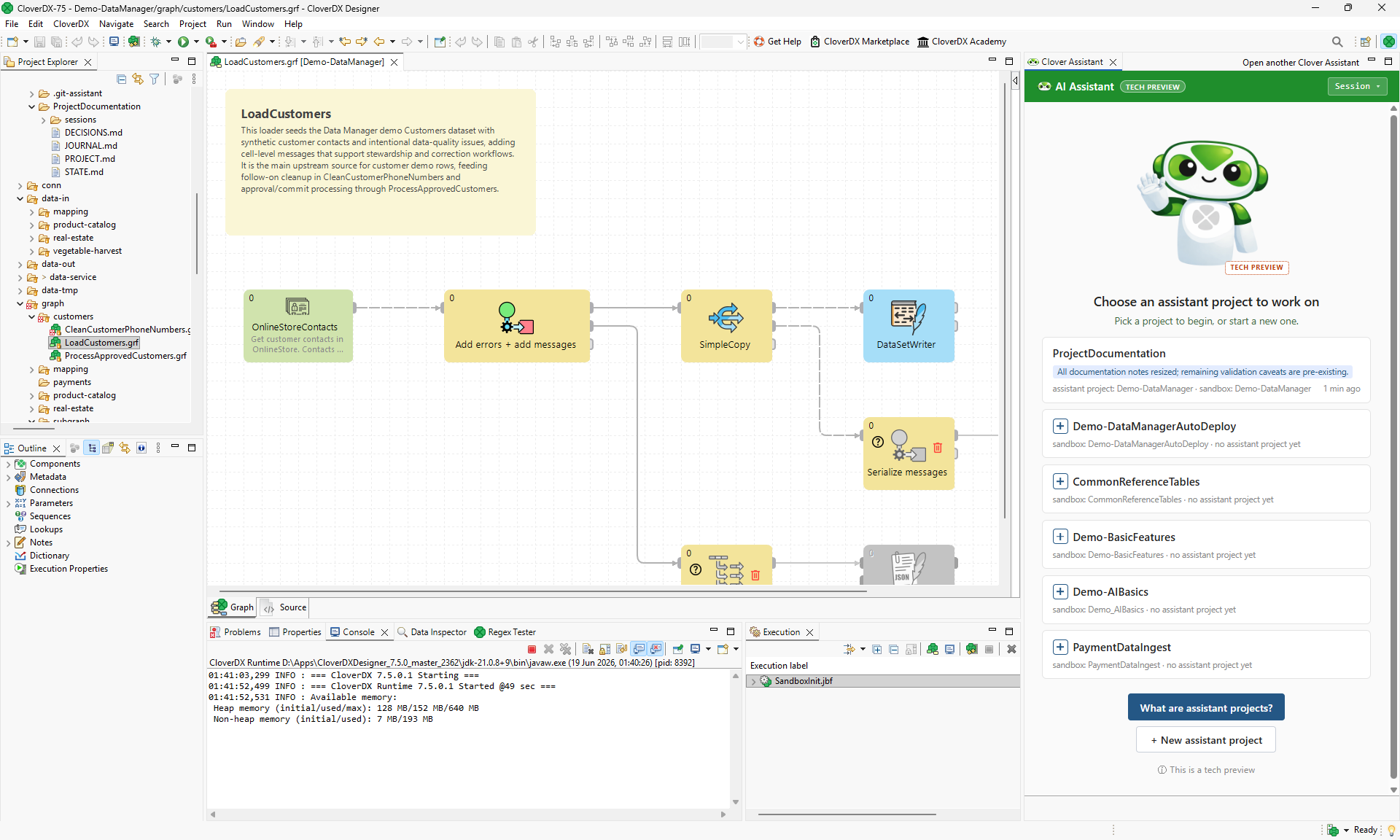Open the Session dropdown in AI Assistant
The height and width of the screenshot is (840, 1400).
[1357, 86]
